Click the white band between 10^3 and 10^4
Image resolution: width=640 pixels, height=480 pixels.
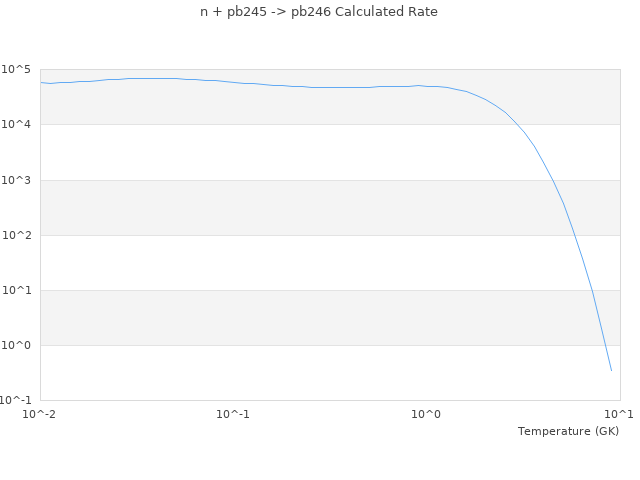(x=300, y=152)
